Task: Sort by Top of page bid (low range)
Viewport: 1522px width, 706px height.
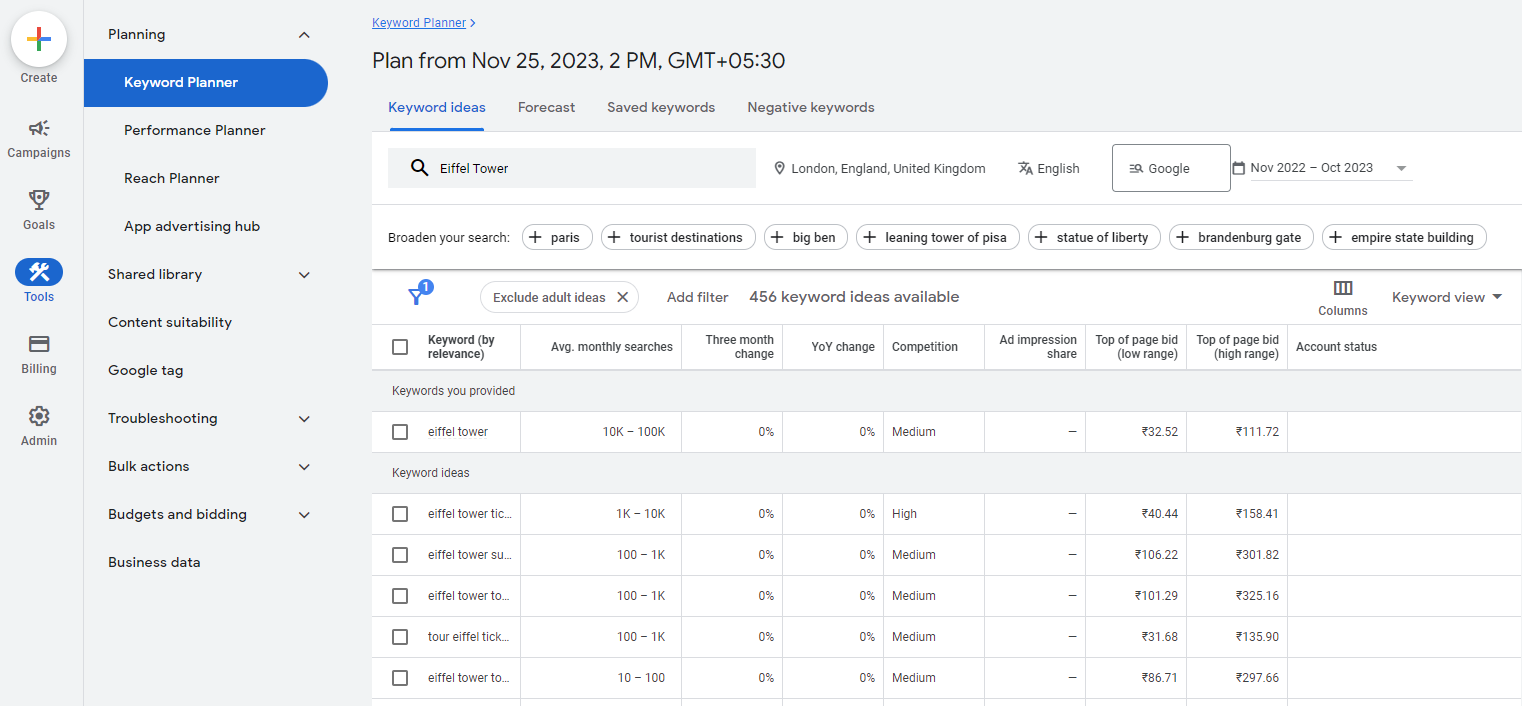Action: (x=1136, y=347)
